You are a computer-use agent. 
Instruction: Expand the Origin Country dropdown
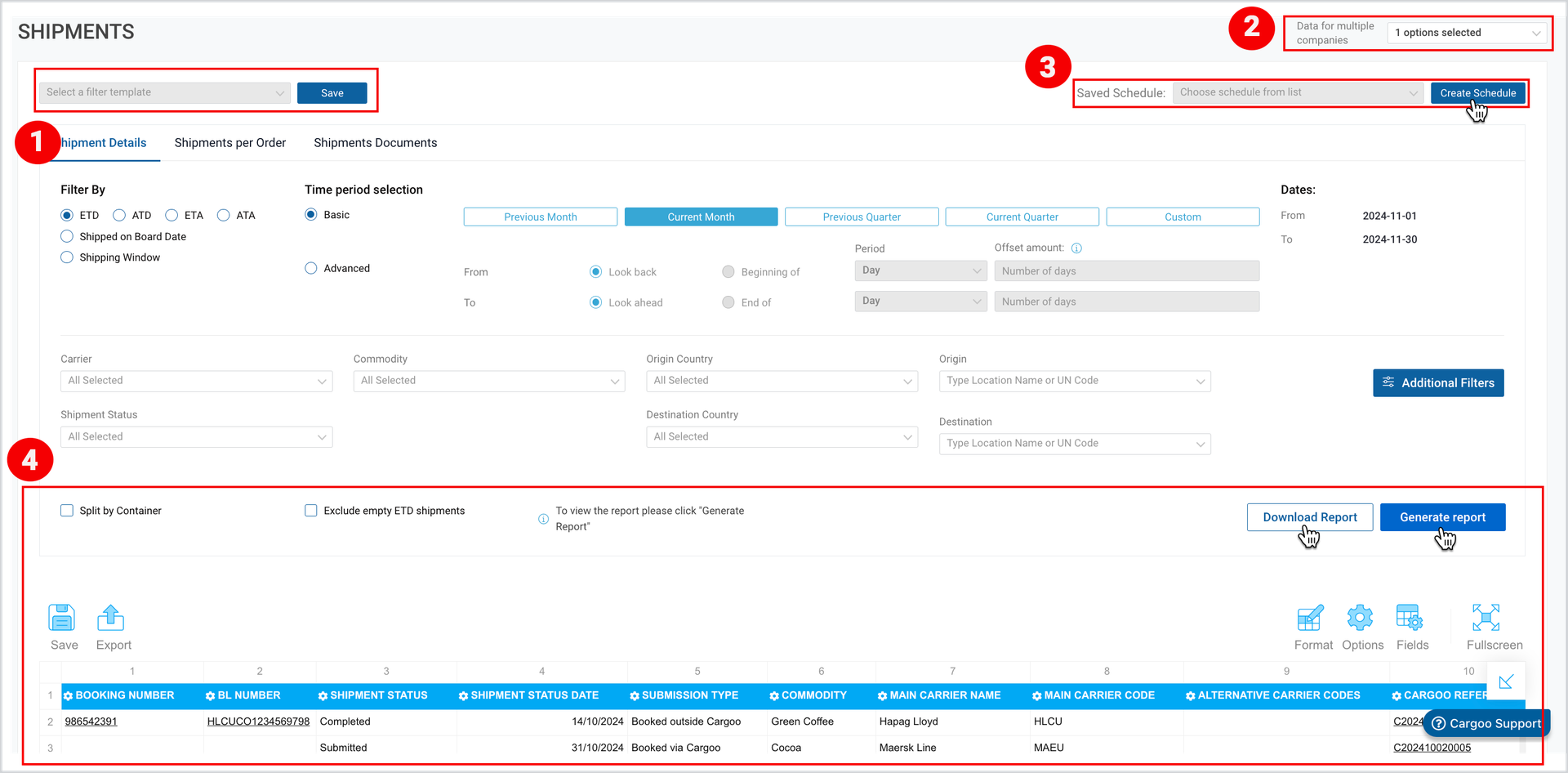click(782, 381)
